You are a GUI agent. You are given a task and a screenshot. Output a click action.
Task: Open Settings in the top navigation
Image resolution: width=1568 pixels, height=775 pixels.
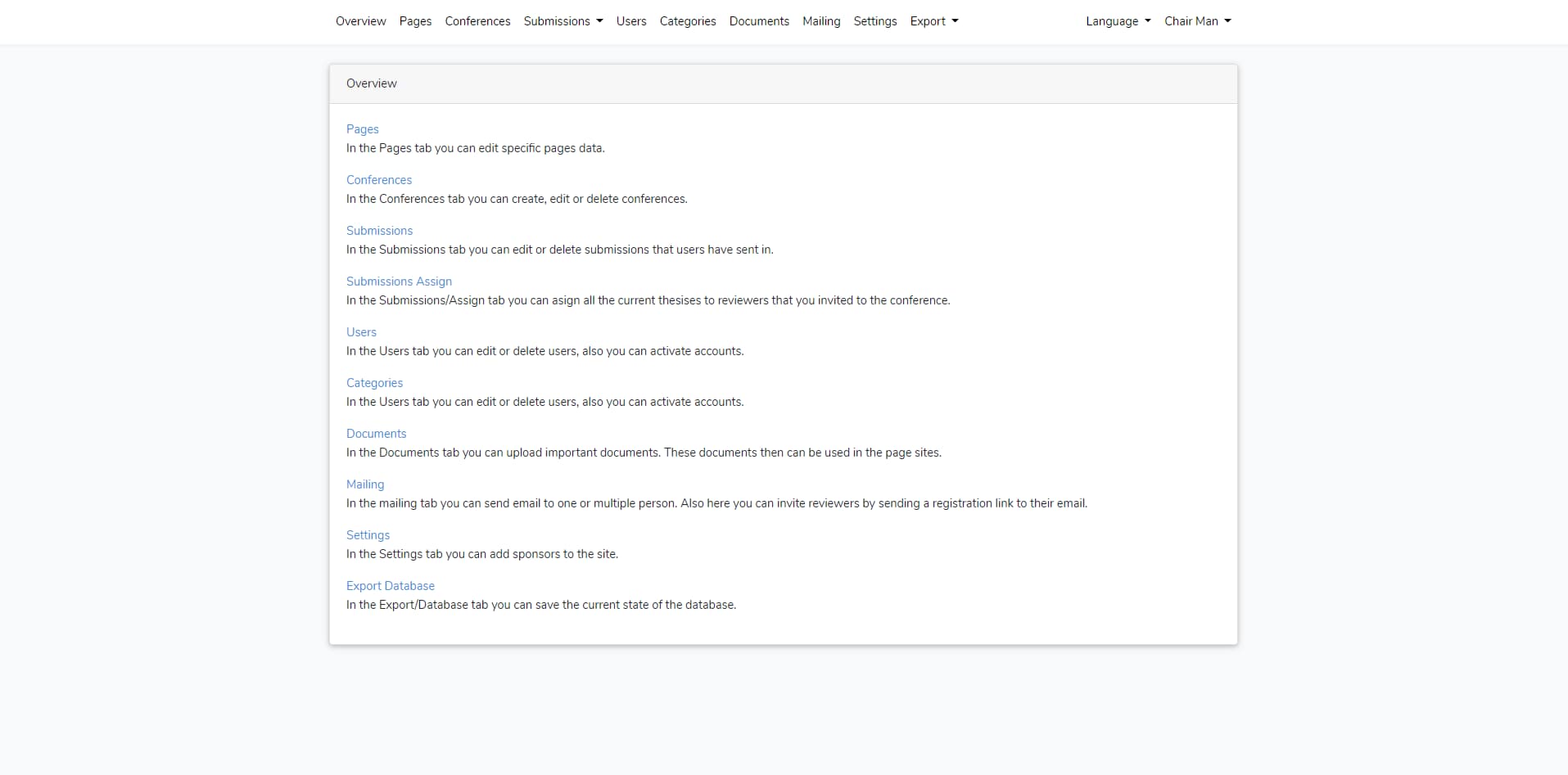point(875,21)
